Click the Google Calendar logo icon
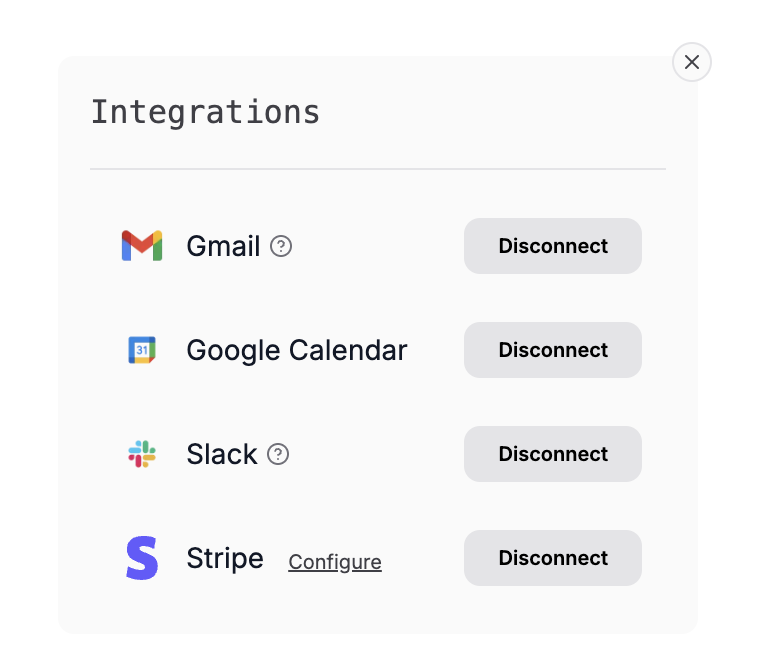 [x=142, y=350]
